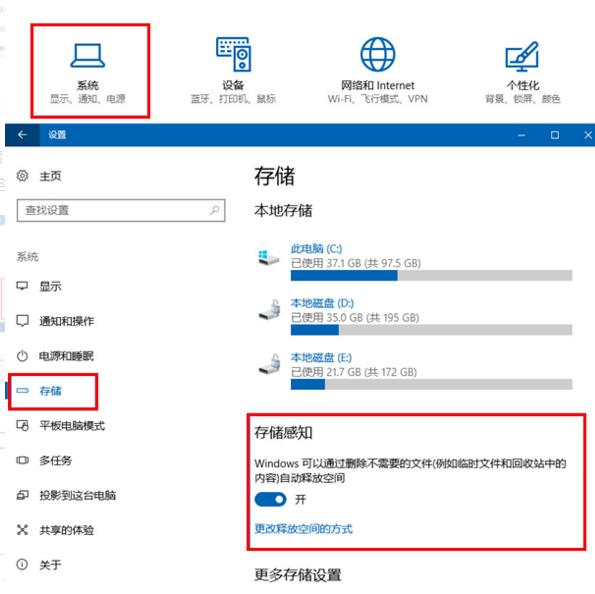Click the 平板电脑模式 tablet icon
Screen dimensions: 595x594
coord(22,425)
